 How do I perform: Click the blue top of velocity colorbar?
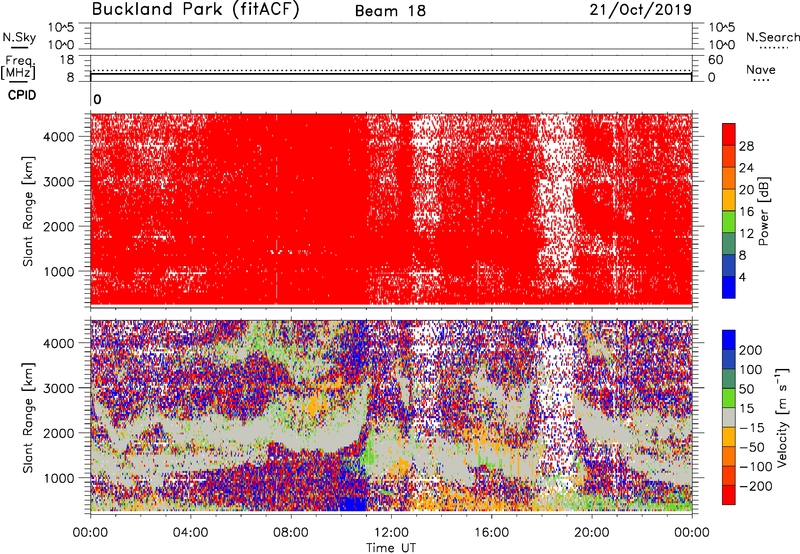729,340
